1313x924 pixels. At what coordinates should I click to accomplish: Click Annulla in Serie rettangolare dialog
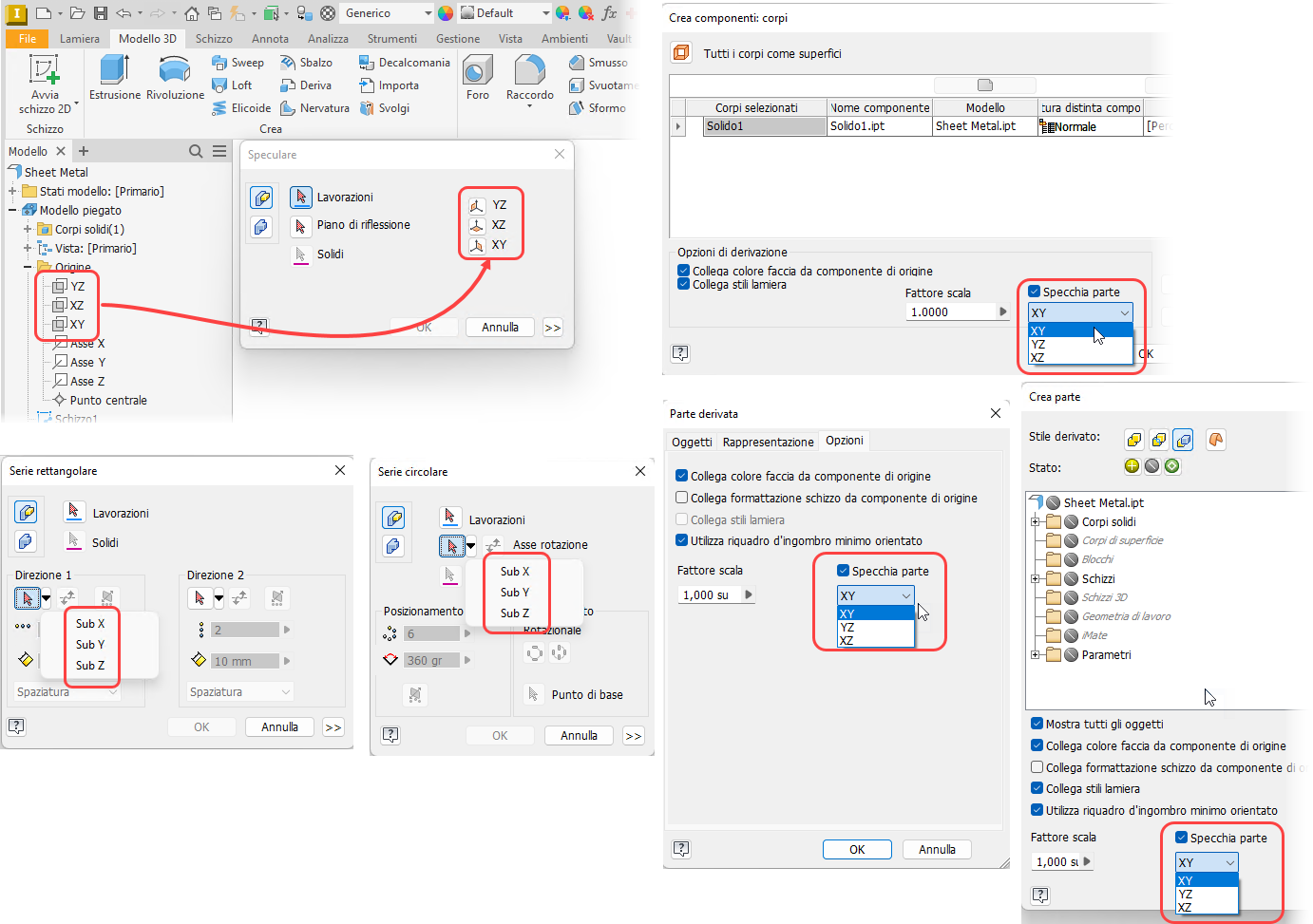pyautogui.click(x=279, y=727)
